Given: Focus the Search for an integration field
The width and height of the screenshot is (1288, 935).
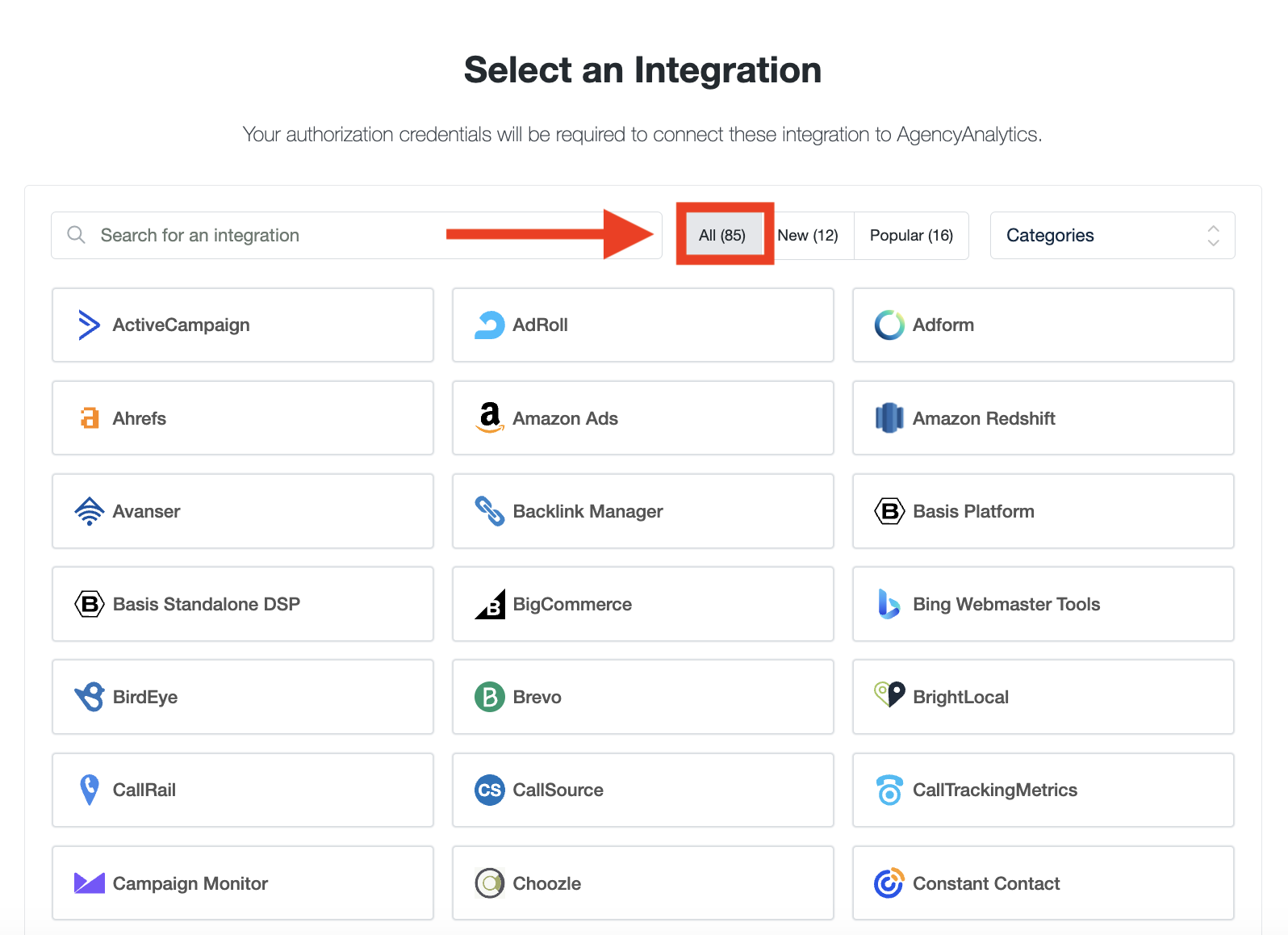Looking at the screenshot, I should [357, 235].
